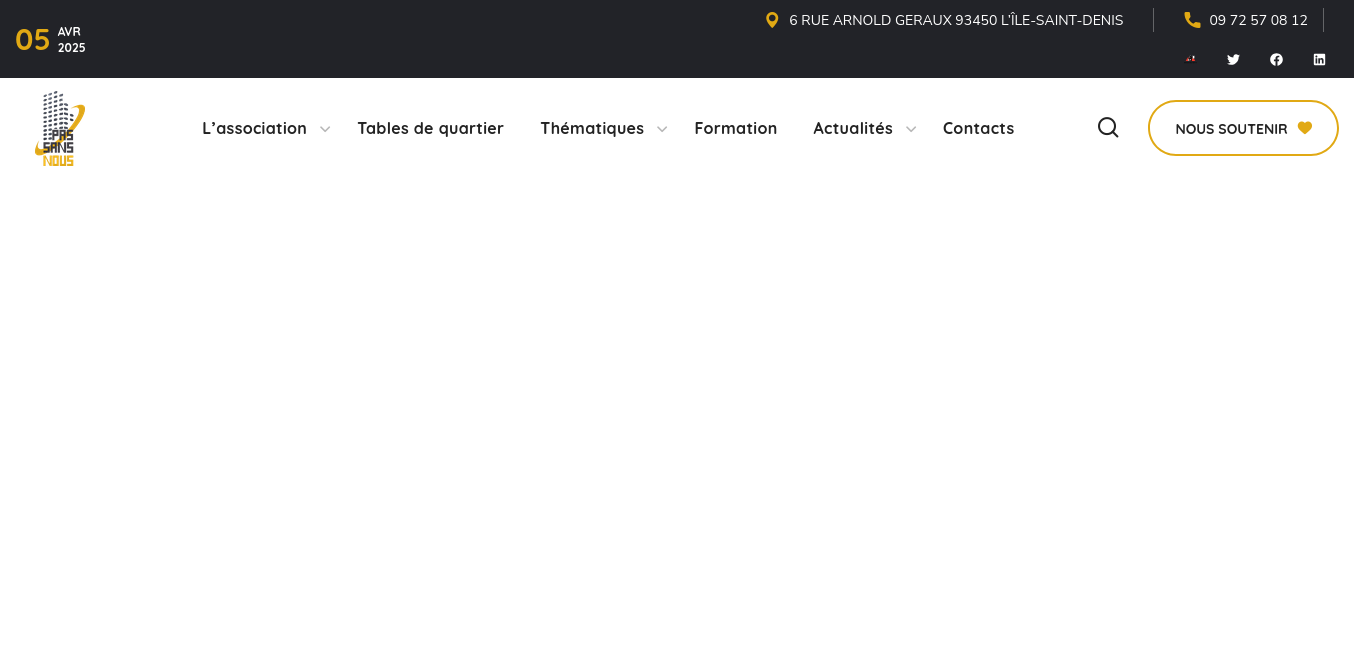The image size is (1366, 651).
Task: Click the small red logo icon beside Twitter
Action: click(x=1190, y=59)
